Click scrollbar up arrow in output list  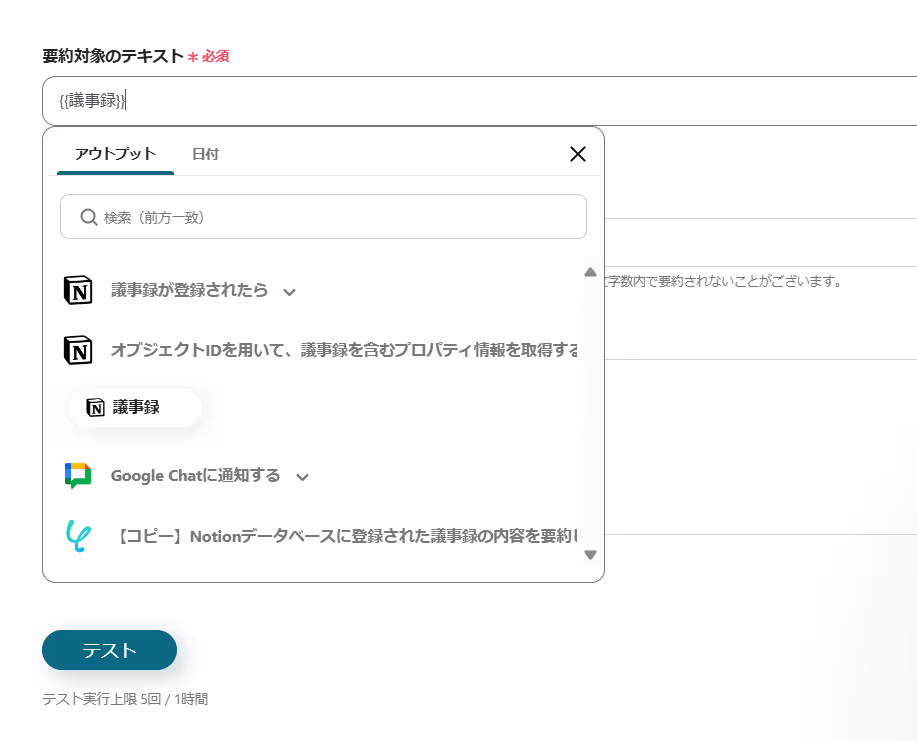tap(591, 272)
